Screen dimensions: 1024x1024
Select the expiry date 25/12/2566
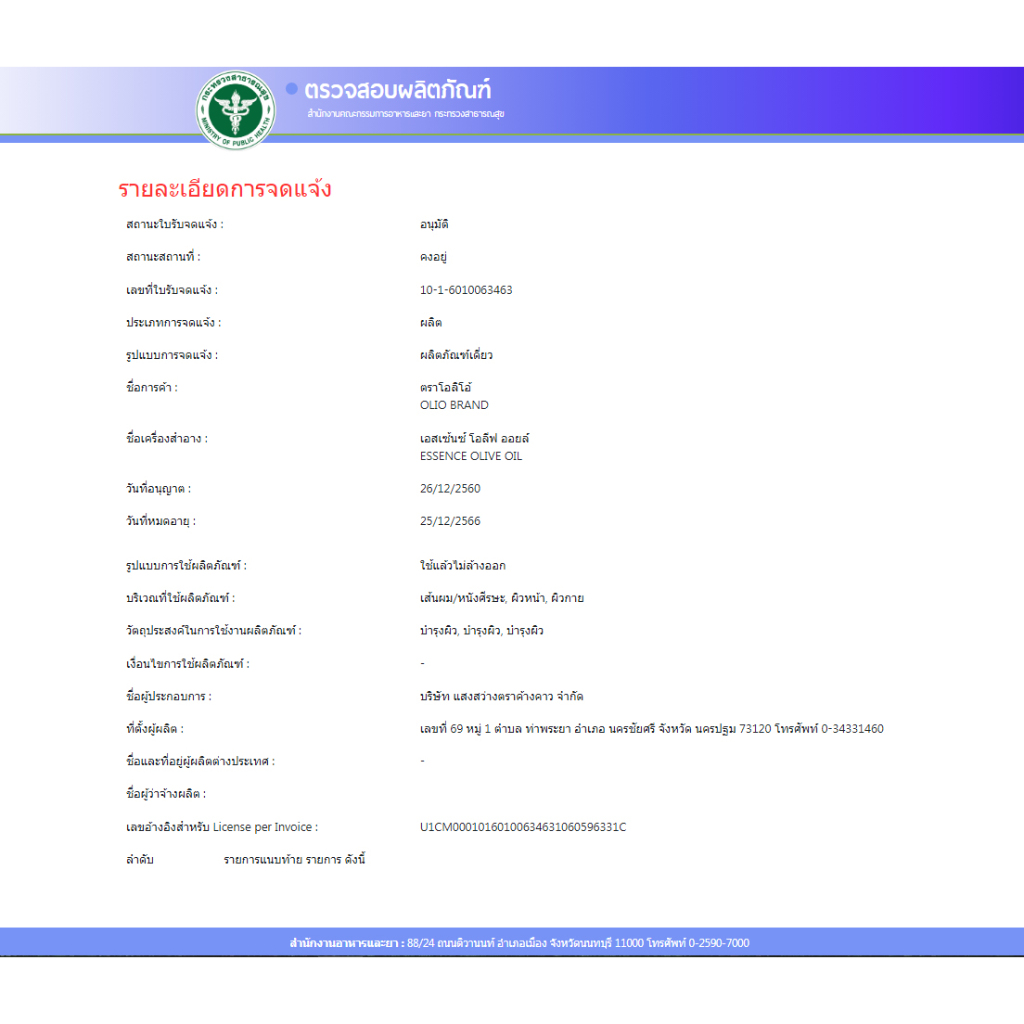(x=450, y=521)
